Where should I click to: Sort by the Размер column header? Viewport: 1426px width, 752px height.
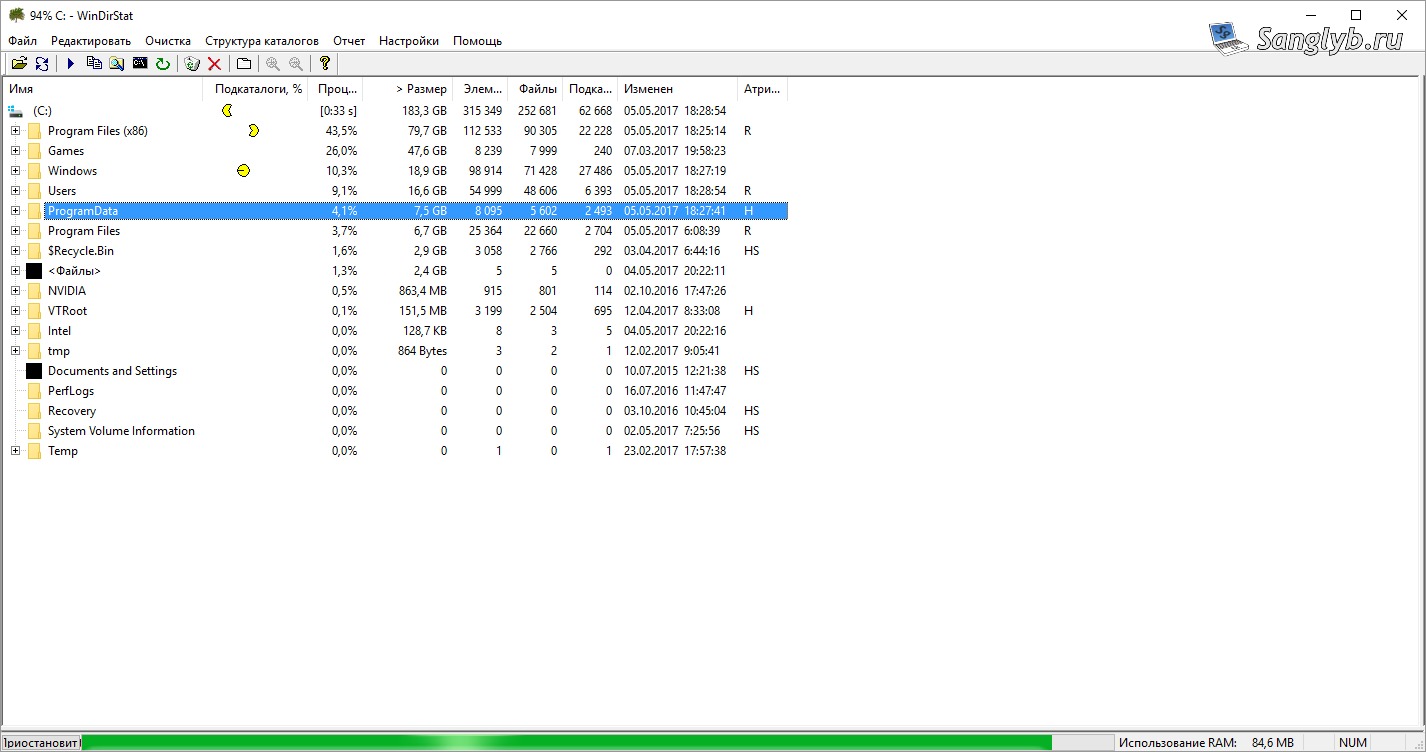[x=407, y=89]
